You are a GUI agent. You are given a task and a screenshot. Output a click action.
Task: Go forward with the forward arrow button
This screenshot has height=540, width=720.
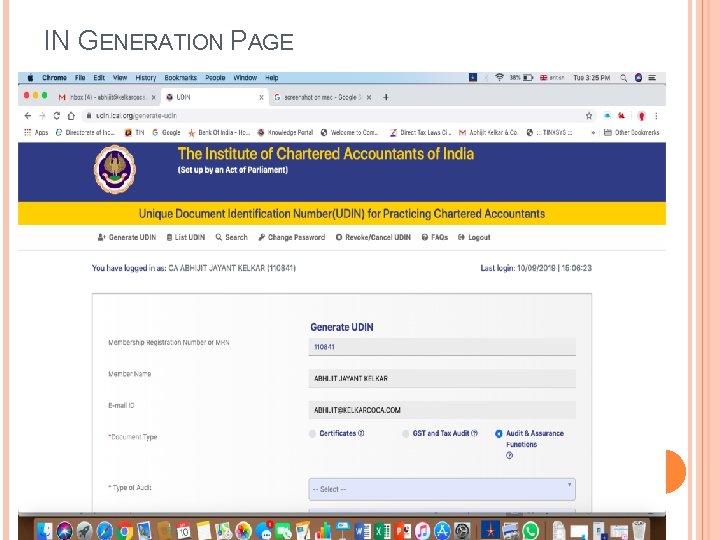pyautogui.click(x=42, y=116)
